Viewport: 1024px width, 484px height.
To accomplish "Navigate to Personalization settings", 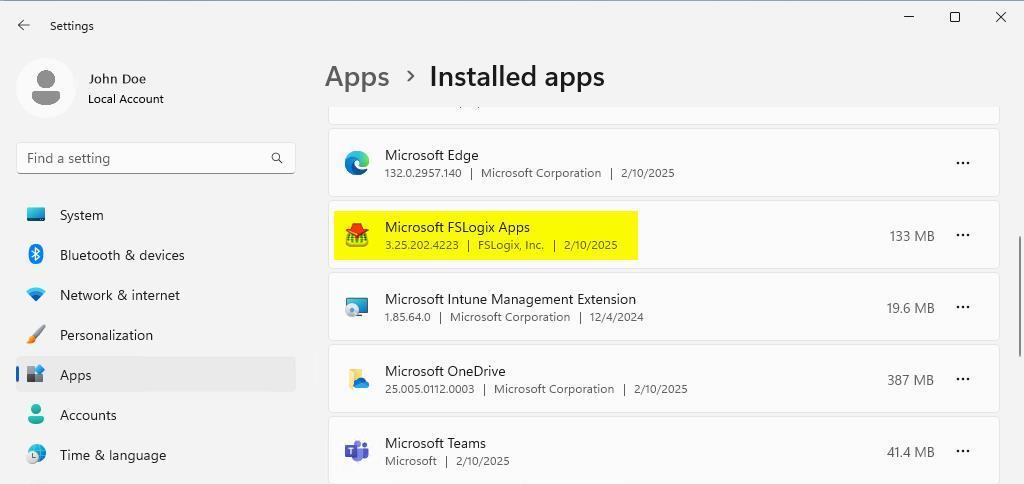I will coord(106,335).
